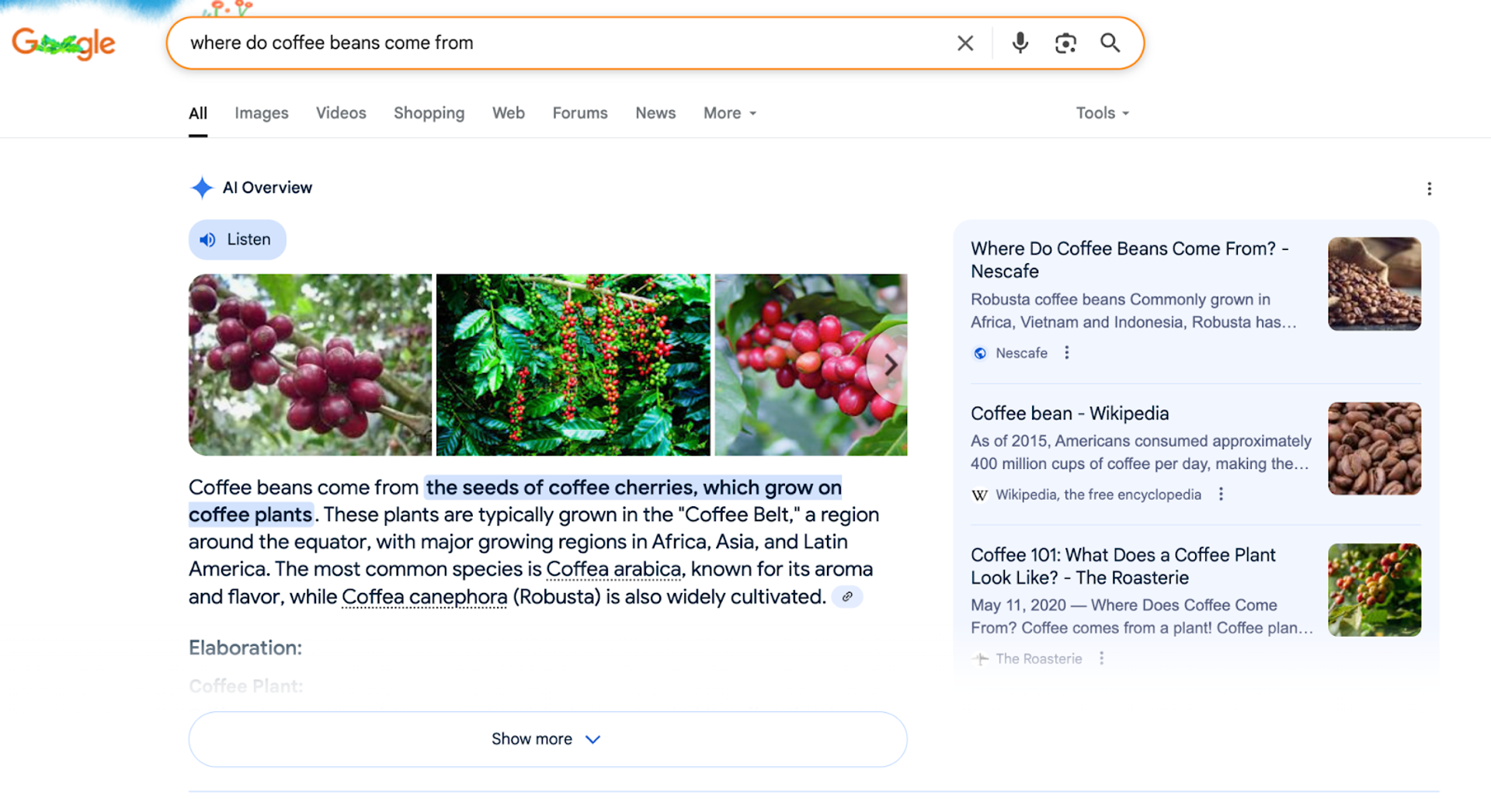The width and height of the screenshot is (1491, 812).
Task: Open the Web tab
Action: (509, 113)
